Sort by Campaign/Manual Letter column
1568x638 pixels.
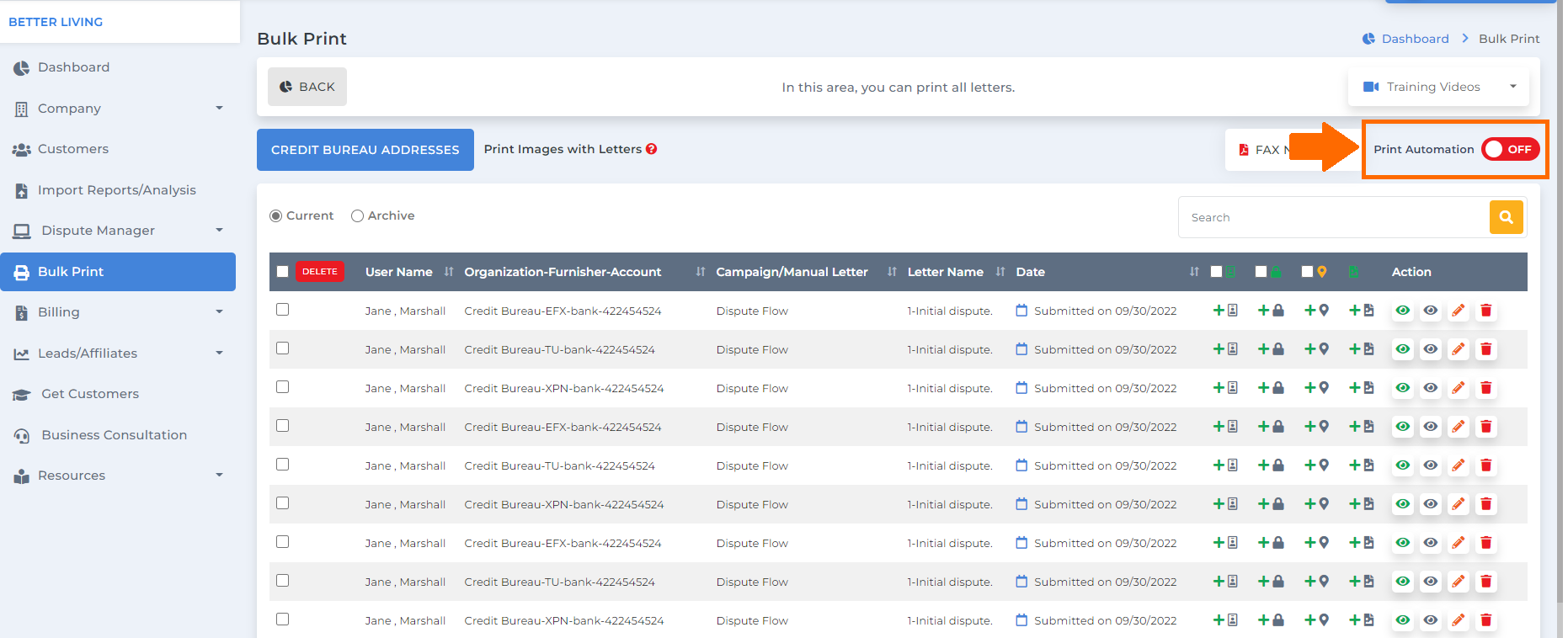[x=892, y=272]
